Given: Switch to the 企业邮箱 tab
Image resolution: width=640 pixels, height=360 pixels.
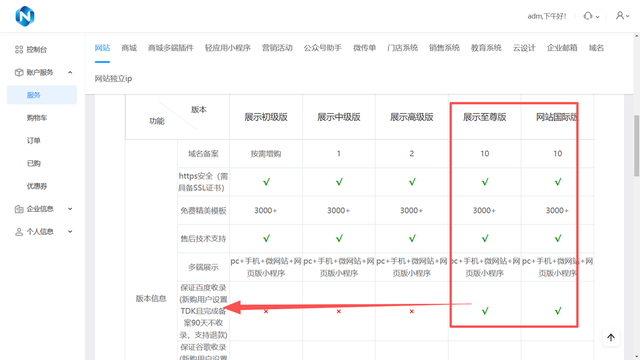Looking at the screenshot, I should pyautogui.click(x=562, y=48).
